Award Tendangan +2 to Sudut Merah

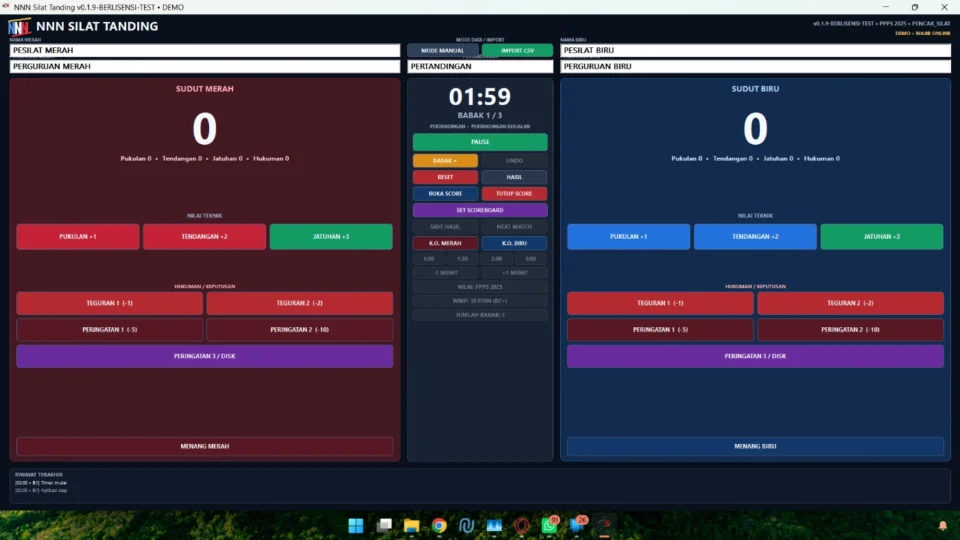(x=204, y=236)
